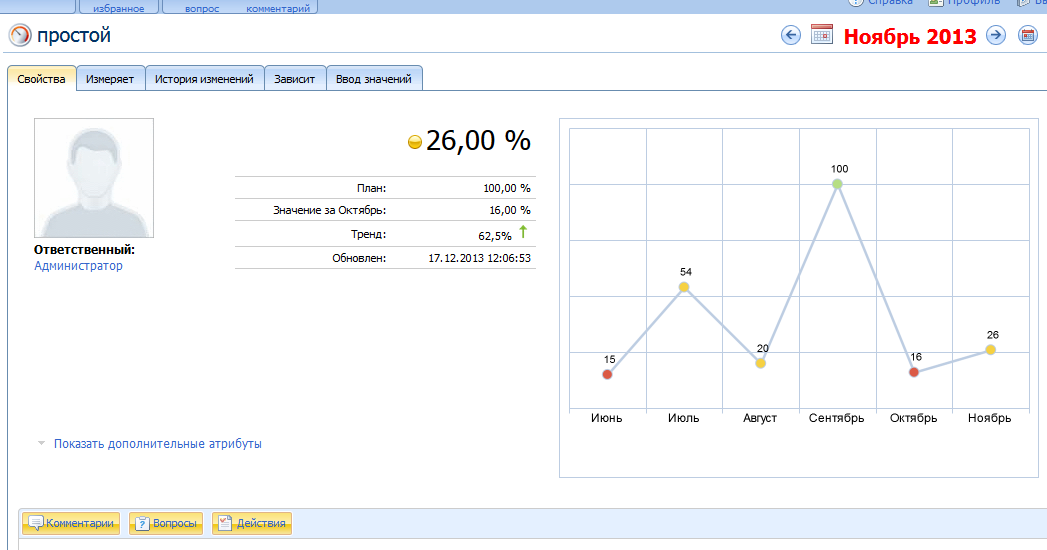Switch to the Измеряет tab
The width and height of the screenshot is (1047, 550).
(x=110, y=79)
